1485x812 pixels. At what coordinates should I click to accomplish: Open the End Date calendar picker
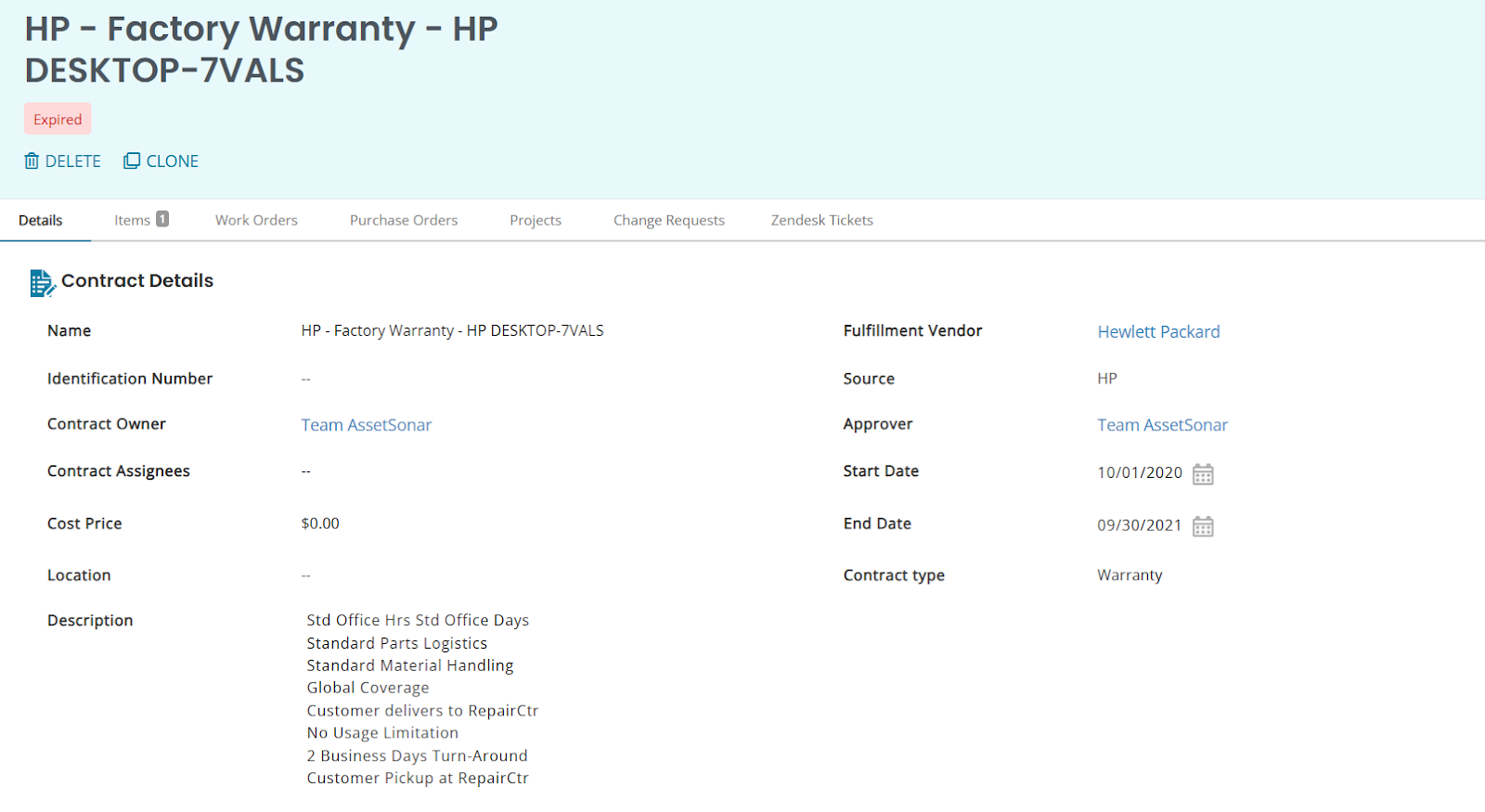coord(1203,526)
